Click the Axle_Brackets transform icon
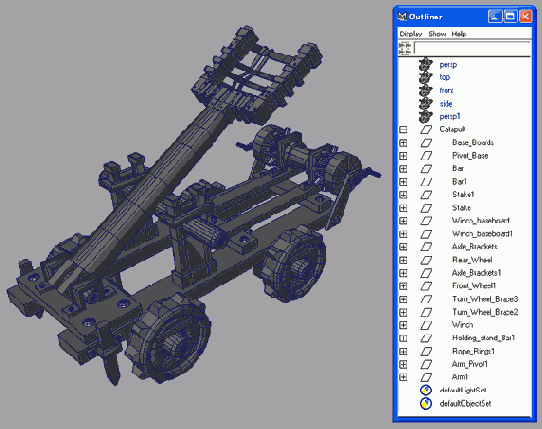Viewport: 542px width, 429px height. (426, 247)
